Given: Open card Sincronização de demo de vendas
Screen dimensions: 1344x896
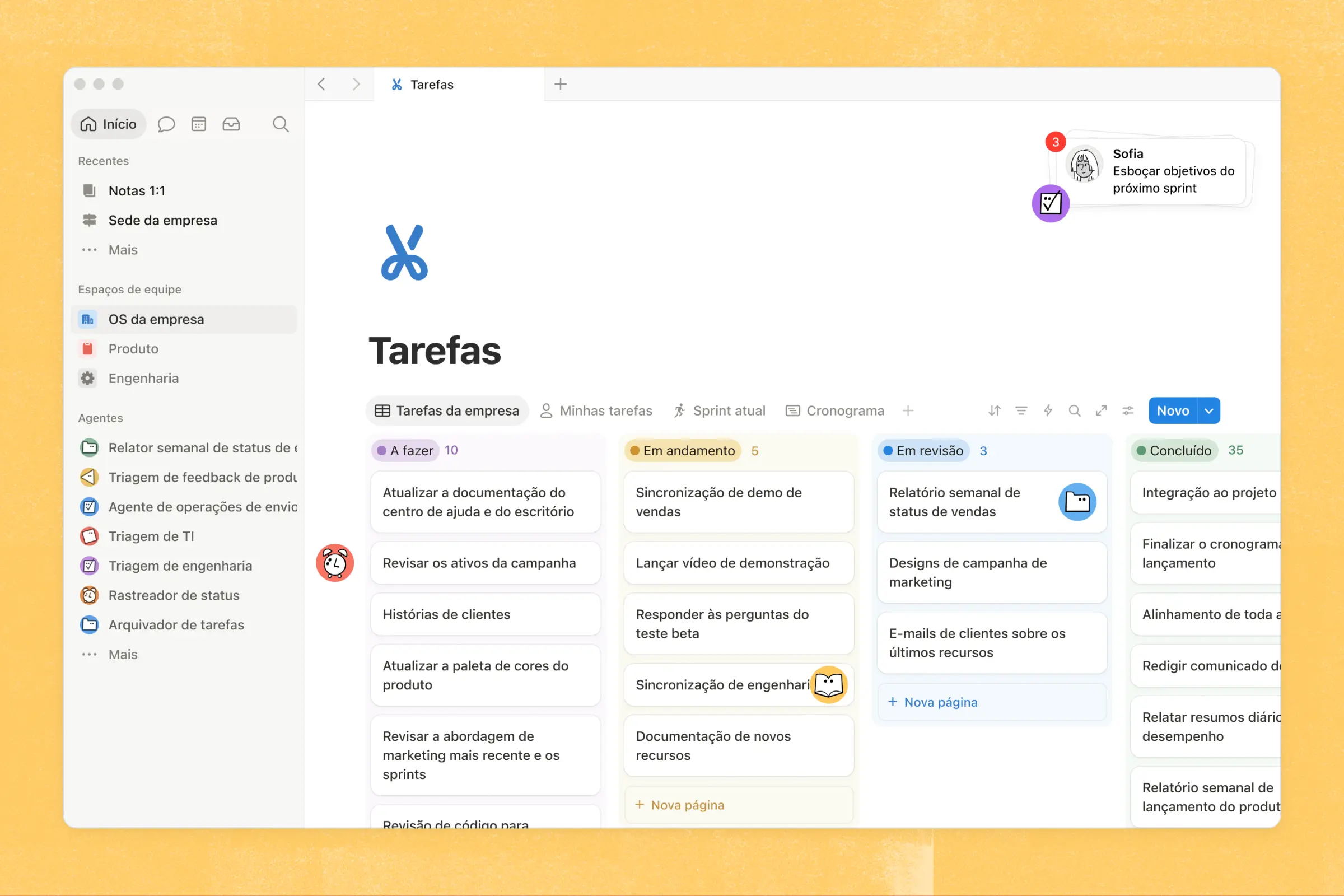Looking at the screenshot, I should coord(739,502).
